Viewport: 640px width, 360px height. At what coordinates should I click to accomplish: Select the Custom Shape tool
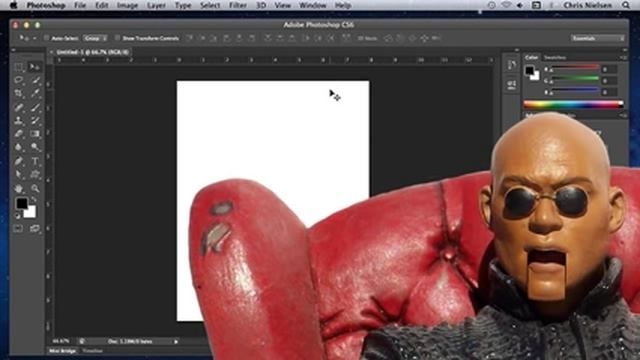click(35, 175)
